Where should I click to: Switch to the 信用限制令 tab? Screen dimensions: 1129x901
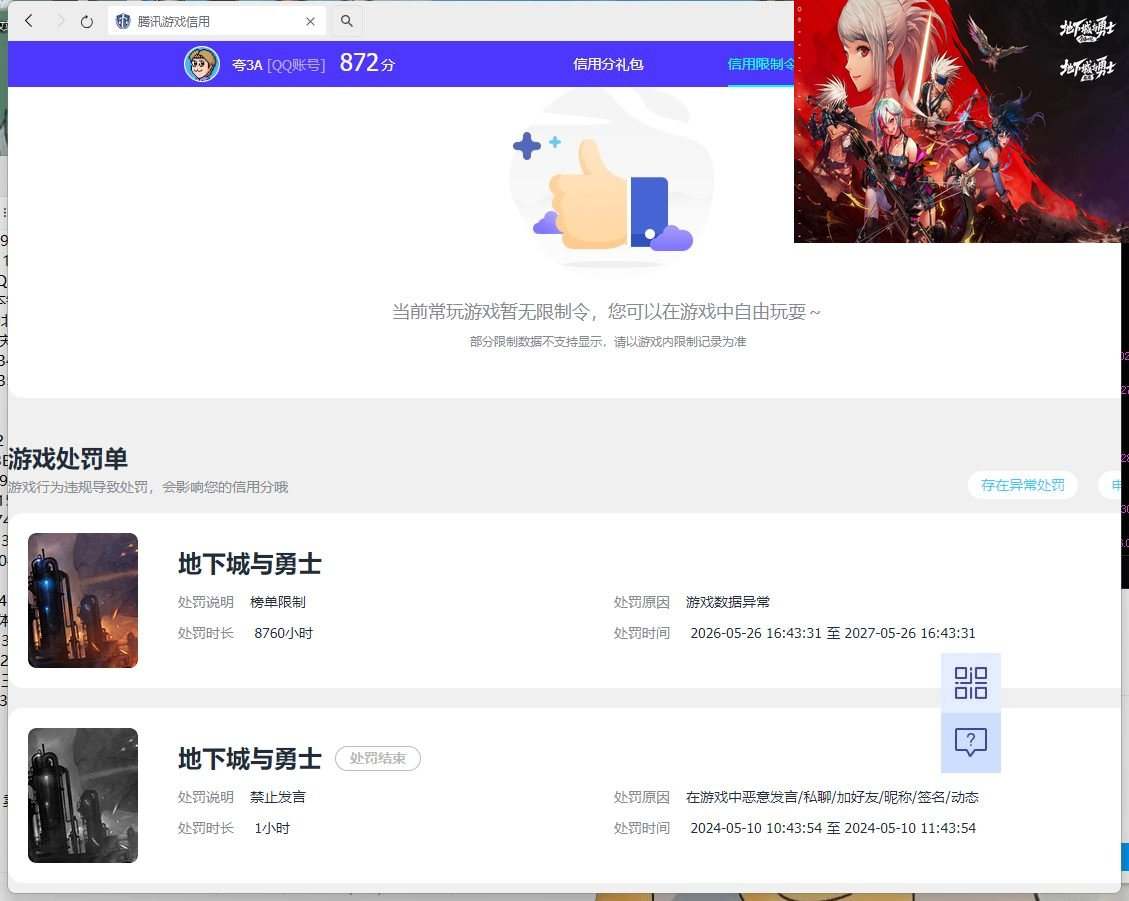pos(760,64)
